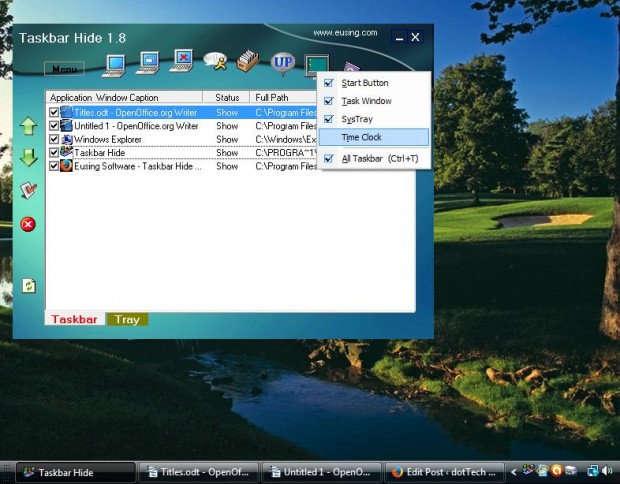620x484 pixels.
Task: Click the Full Path column header
Action: (x=284, y=97)
